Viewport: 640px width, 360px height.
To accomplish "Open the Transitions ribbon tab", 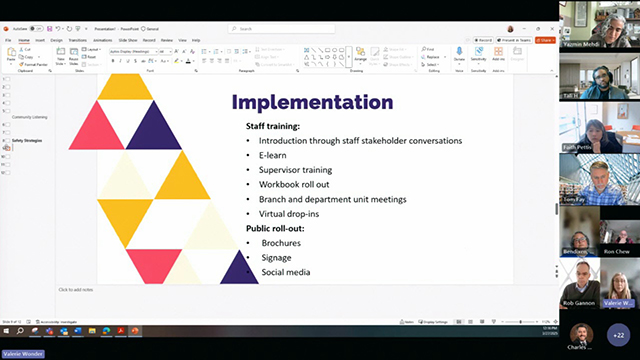I will coord(78,40).
